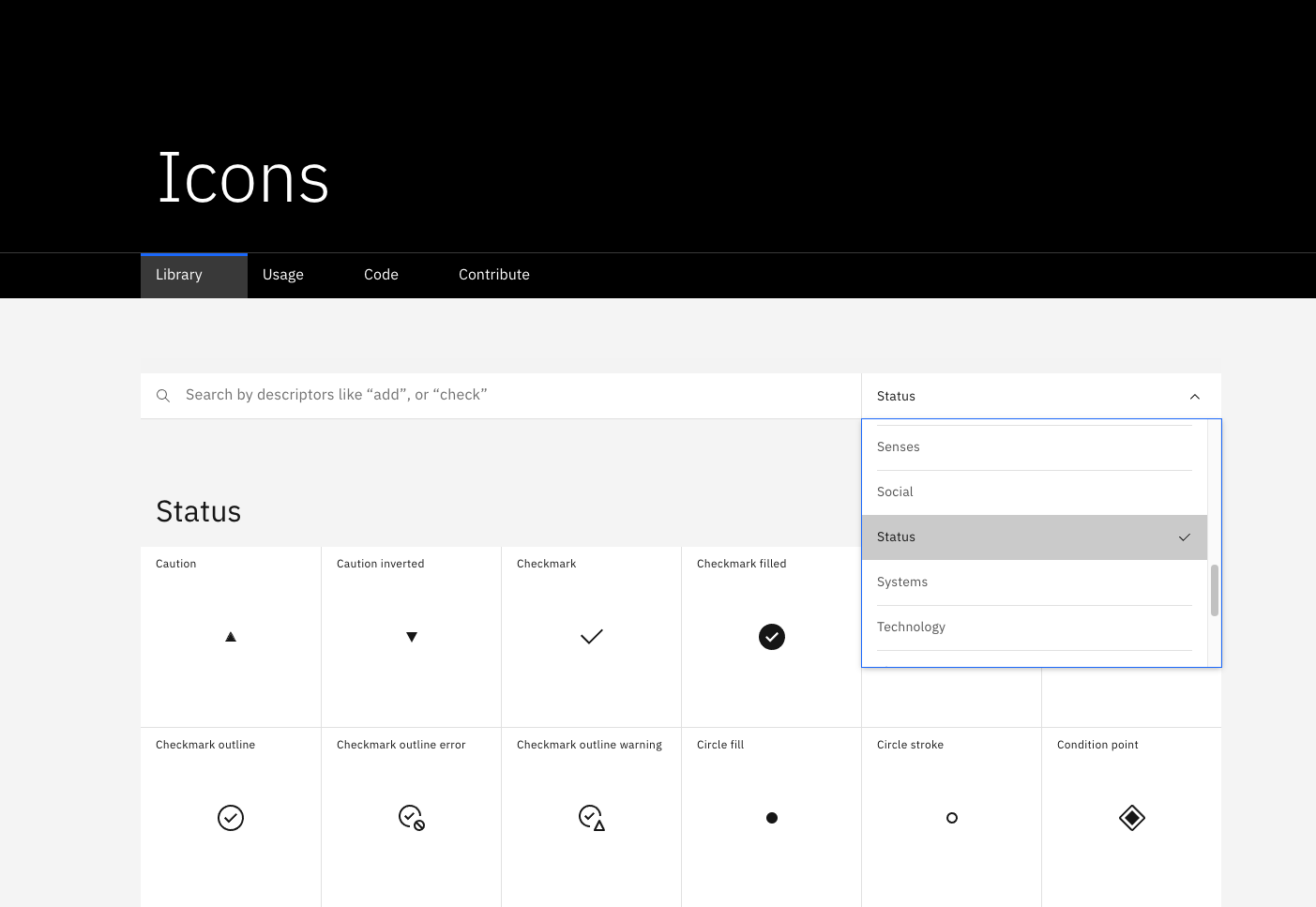This screenshot has height=907, width=1316.
Task: Click the "Checkmark outline error" label
Action: click(x=401, y=745)
